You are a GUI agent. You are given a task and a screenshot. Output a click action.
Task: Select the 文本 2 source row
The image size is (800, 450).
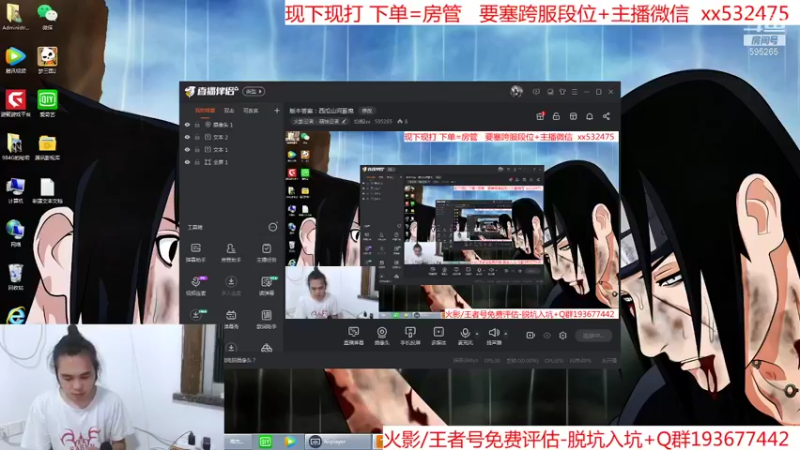click(232, 137)
